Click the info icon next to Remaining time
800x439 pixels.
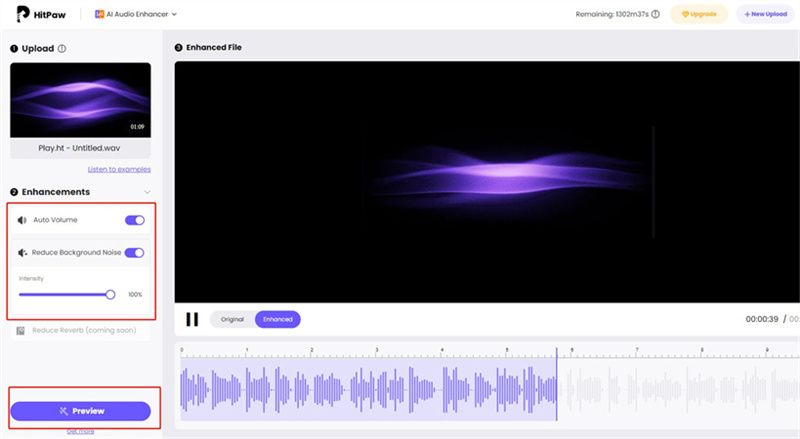pos(656,15)
